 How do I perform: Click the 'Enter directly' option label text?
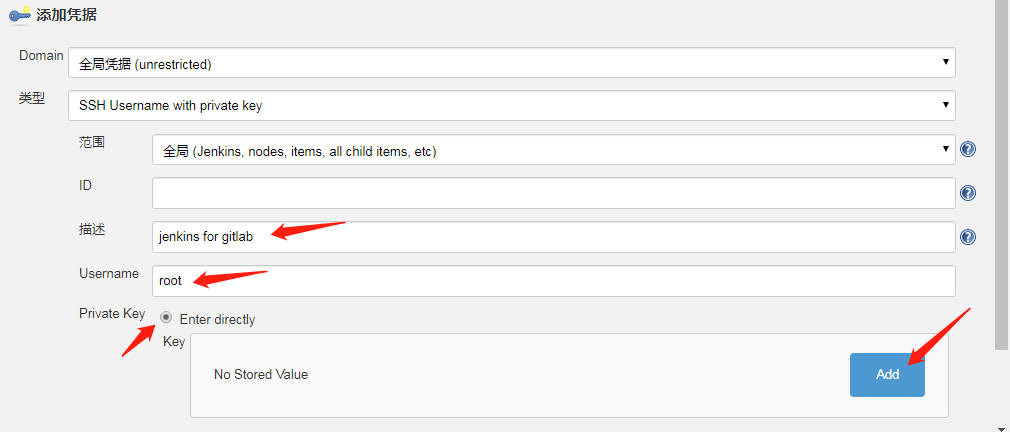(217, 319)
